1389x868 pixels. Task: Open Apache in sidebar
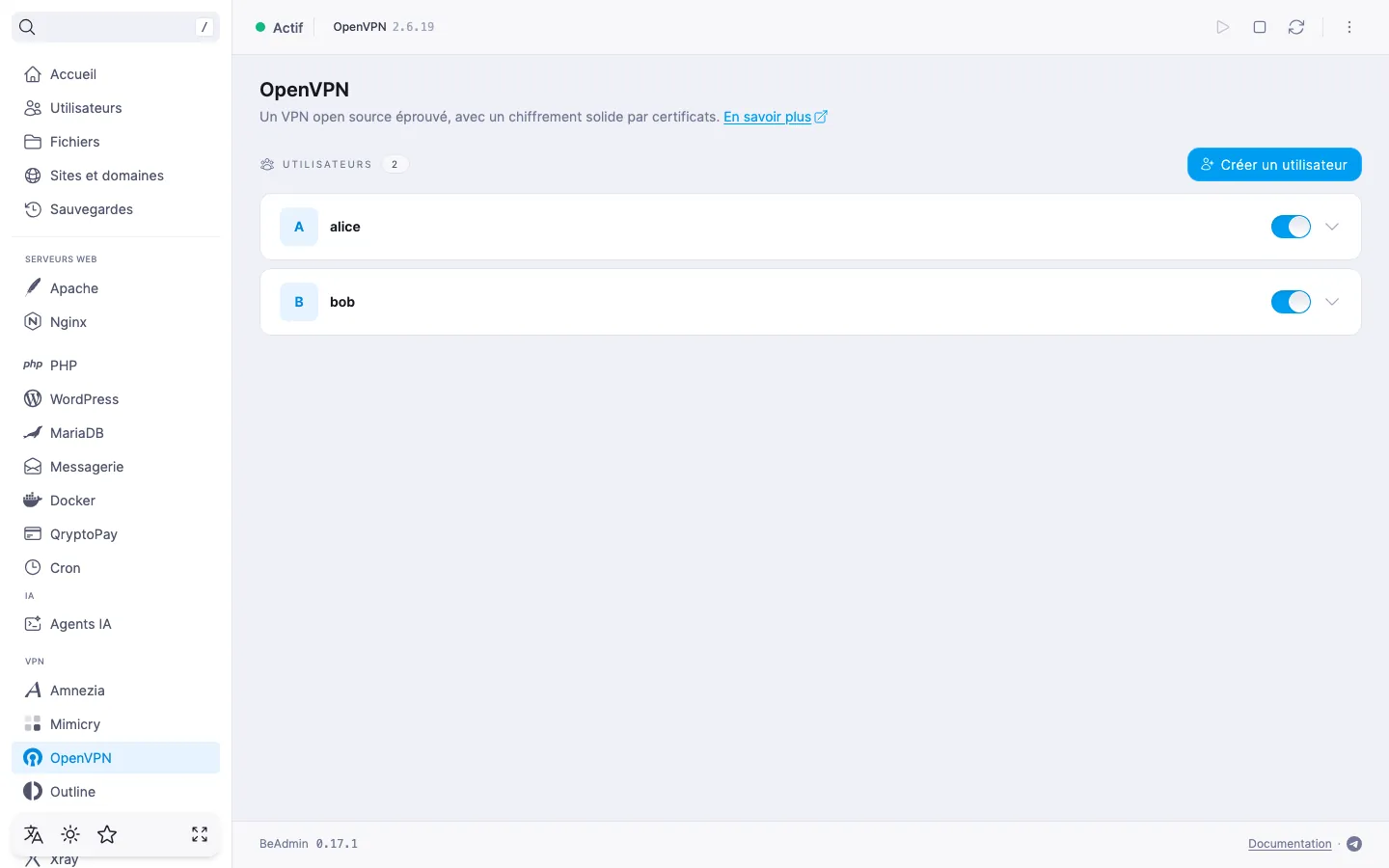116,288
